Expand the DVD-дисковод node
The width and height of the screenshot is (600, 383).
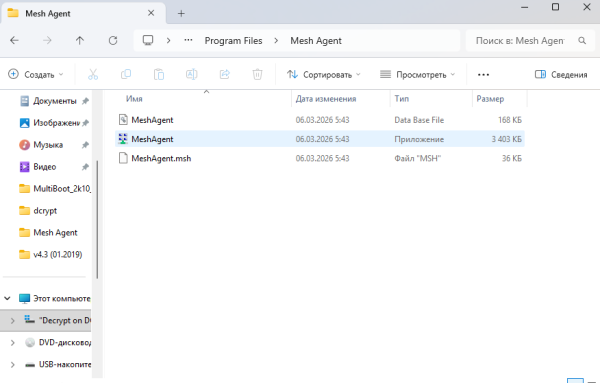point(12,342)
